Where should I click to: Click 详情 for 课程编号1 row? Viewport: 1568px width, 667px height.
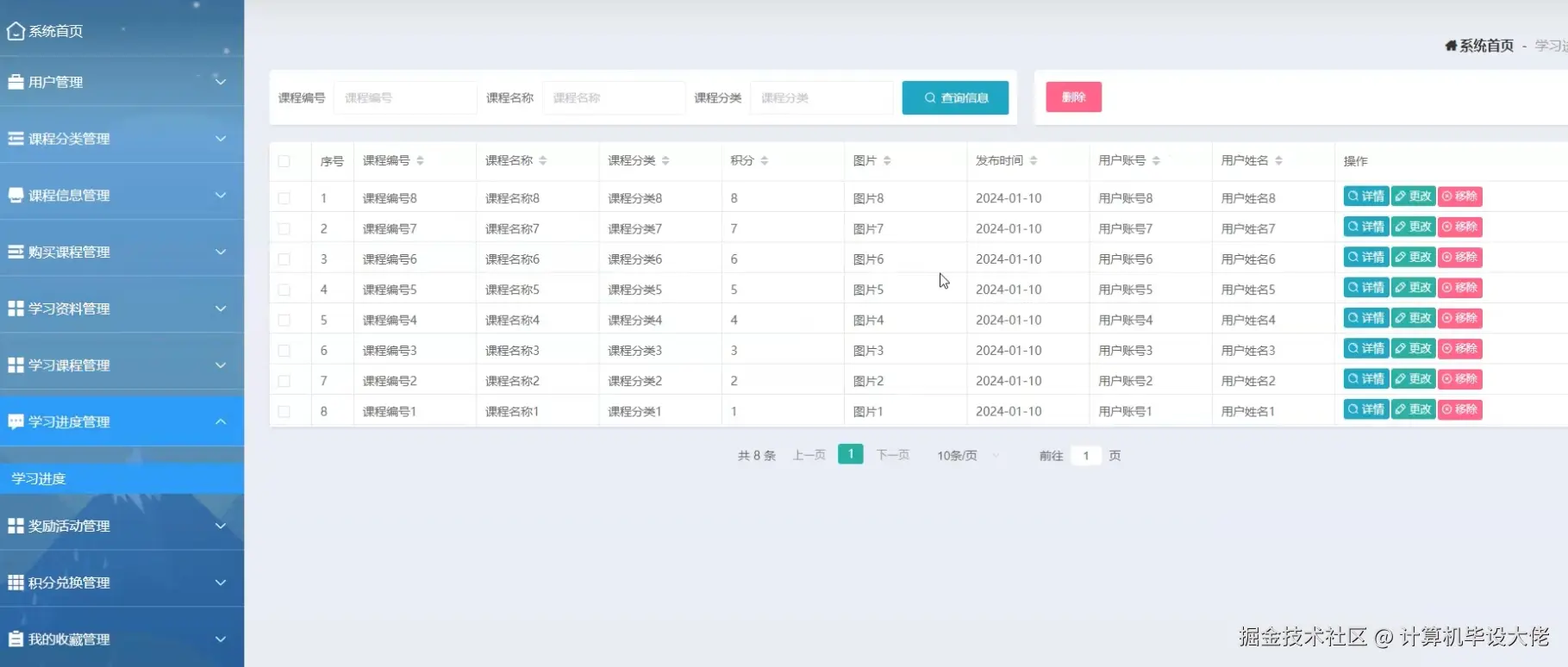coord(1365,409)
